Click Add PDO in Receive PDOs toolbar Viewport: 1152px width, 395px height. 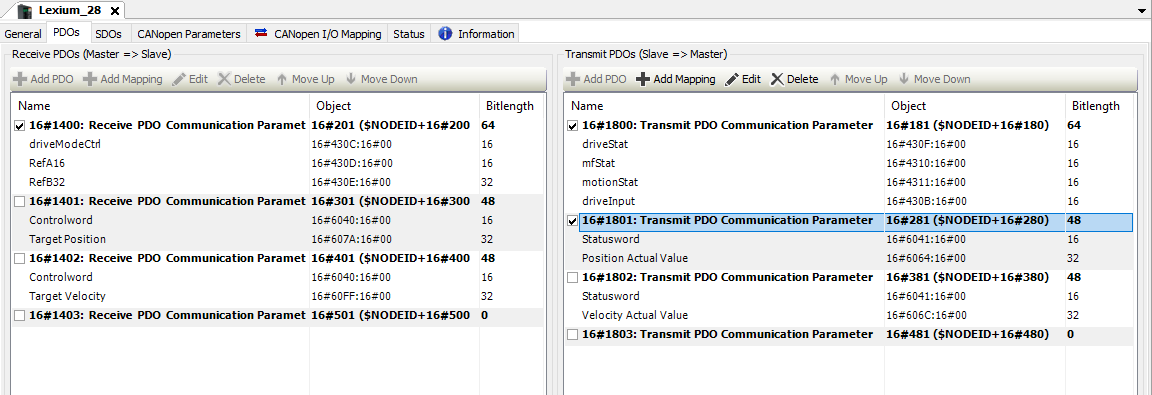coord(44,79)
